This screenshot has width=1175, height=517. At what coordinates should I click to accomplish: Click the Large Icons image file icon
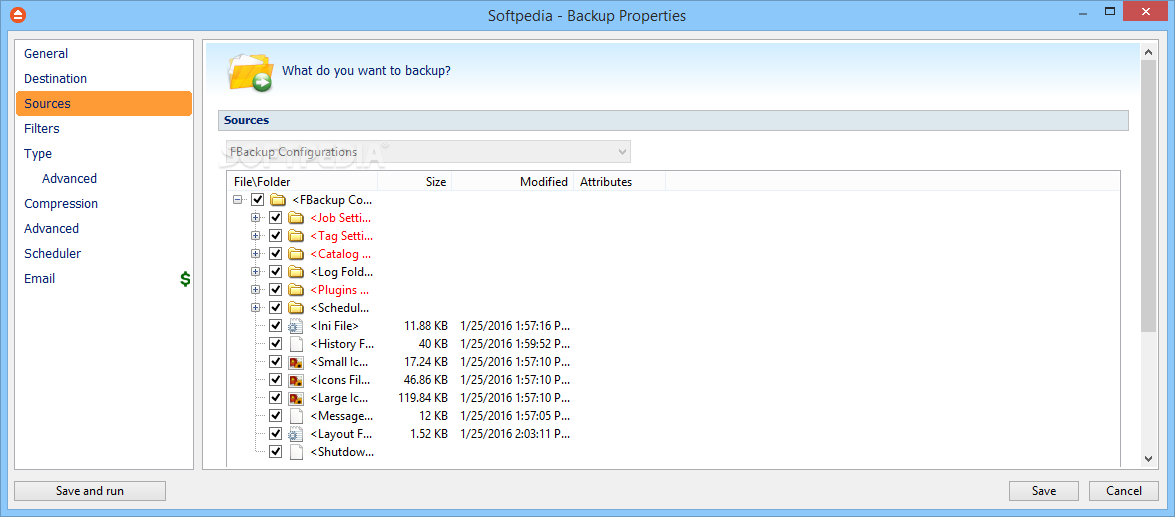(x=296, y=398)
